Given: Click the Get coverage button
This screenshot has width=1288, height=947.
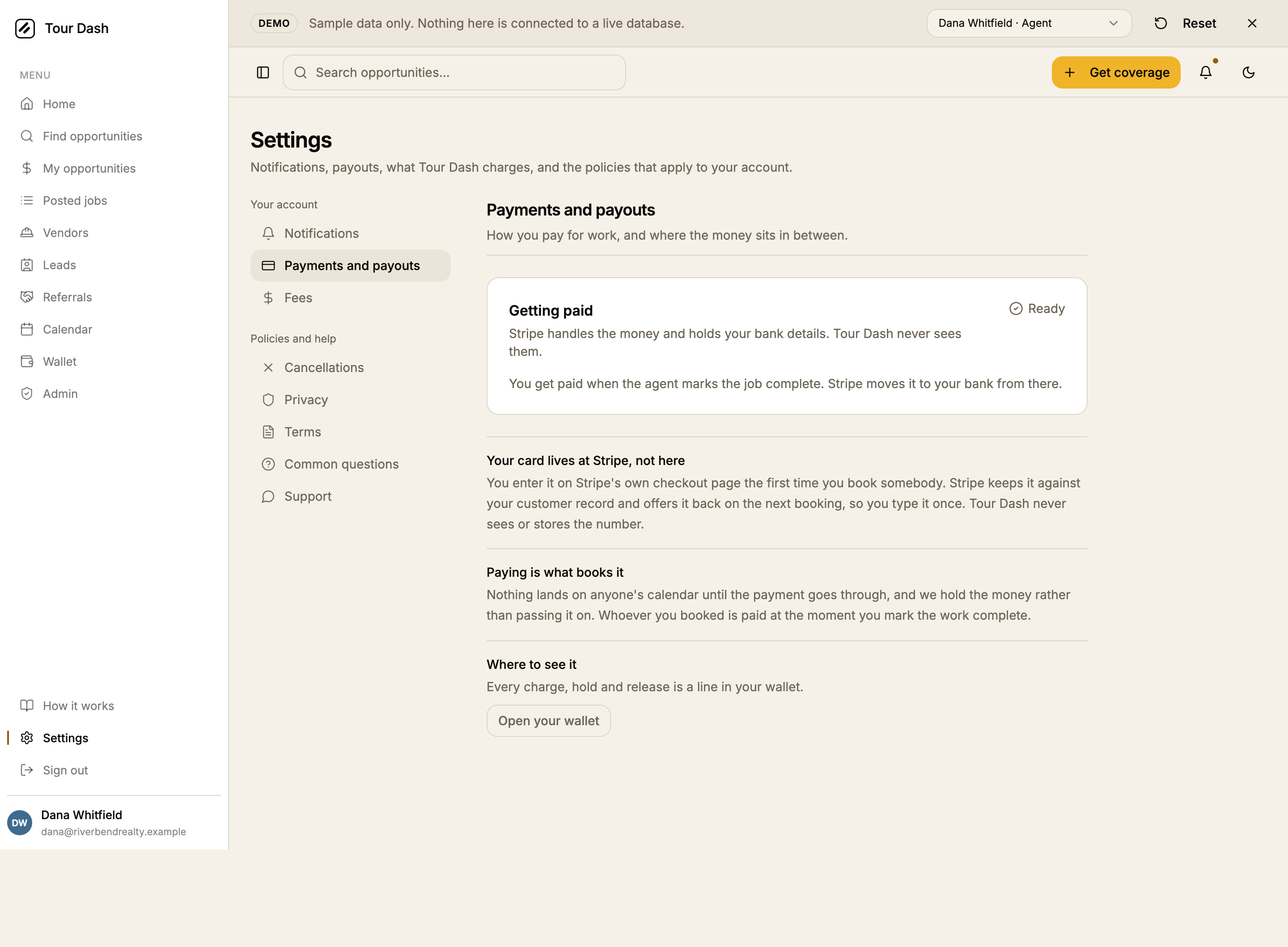Looking at the screenshot, I should pyautogui.click(x=1115, y=72).
